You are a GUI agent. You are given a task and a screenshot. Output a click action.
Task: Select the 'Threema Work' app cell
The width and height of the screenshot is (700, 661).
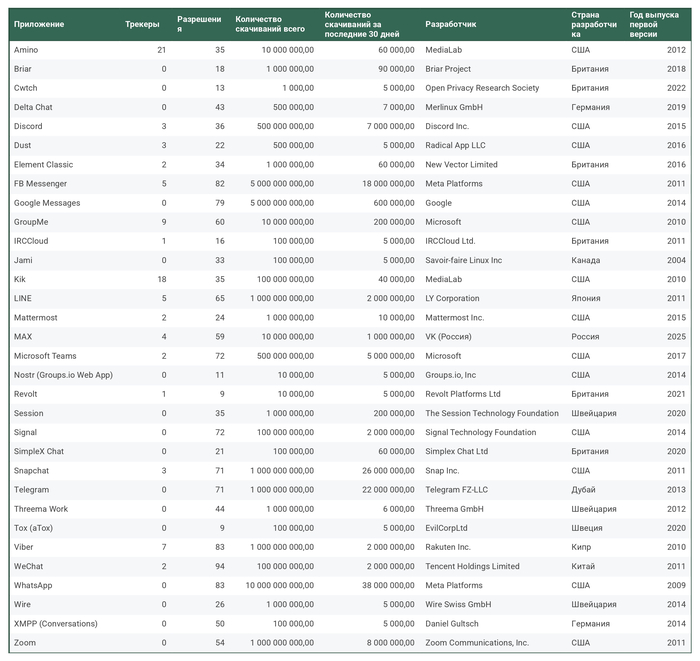pos(41,509)
